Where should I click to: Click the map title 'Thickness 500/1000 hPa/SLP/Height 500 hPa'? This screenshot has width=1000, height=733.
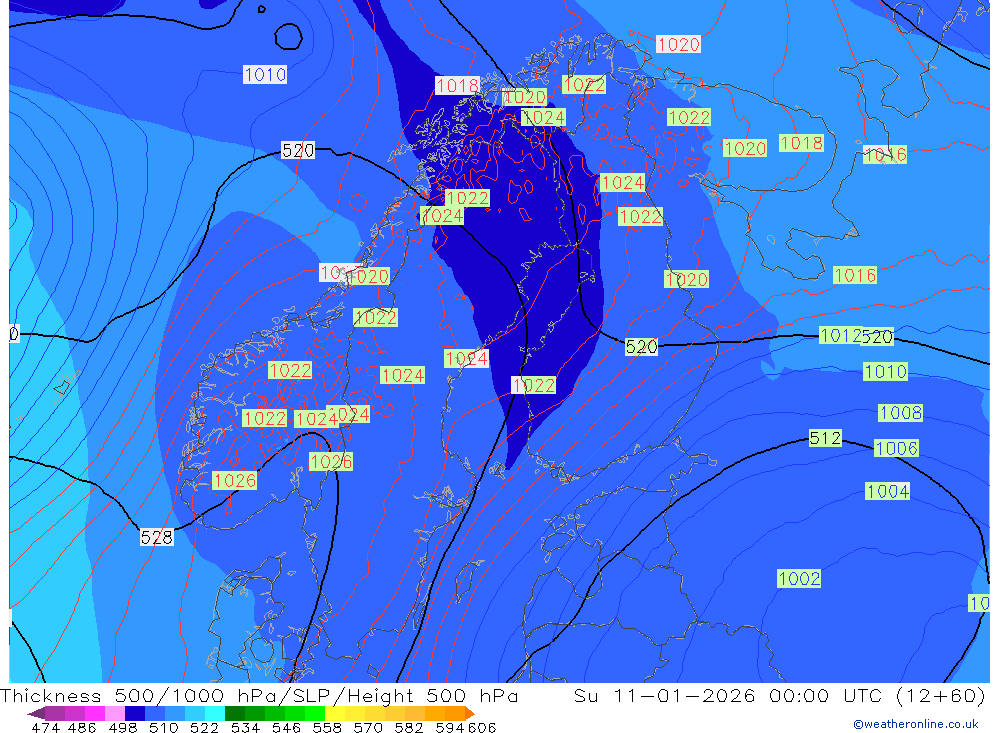[259, 696]
